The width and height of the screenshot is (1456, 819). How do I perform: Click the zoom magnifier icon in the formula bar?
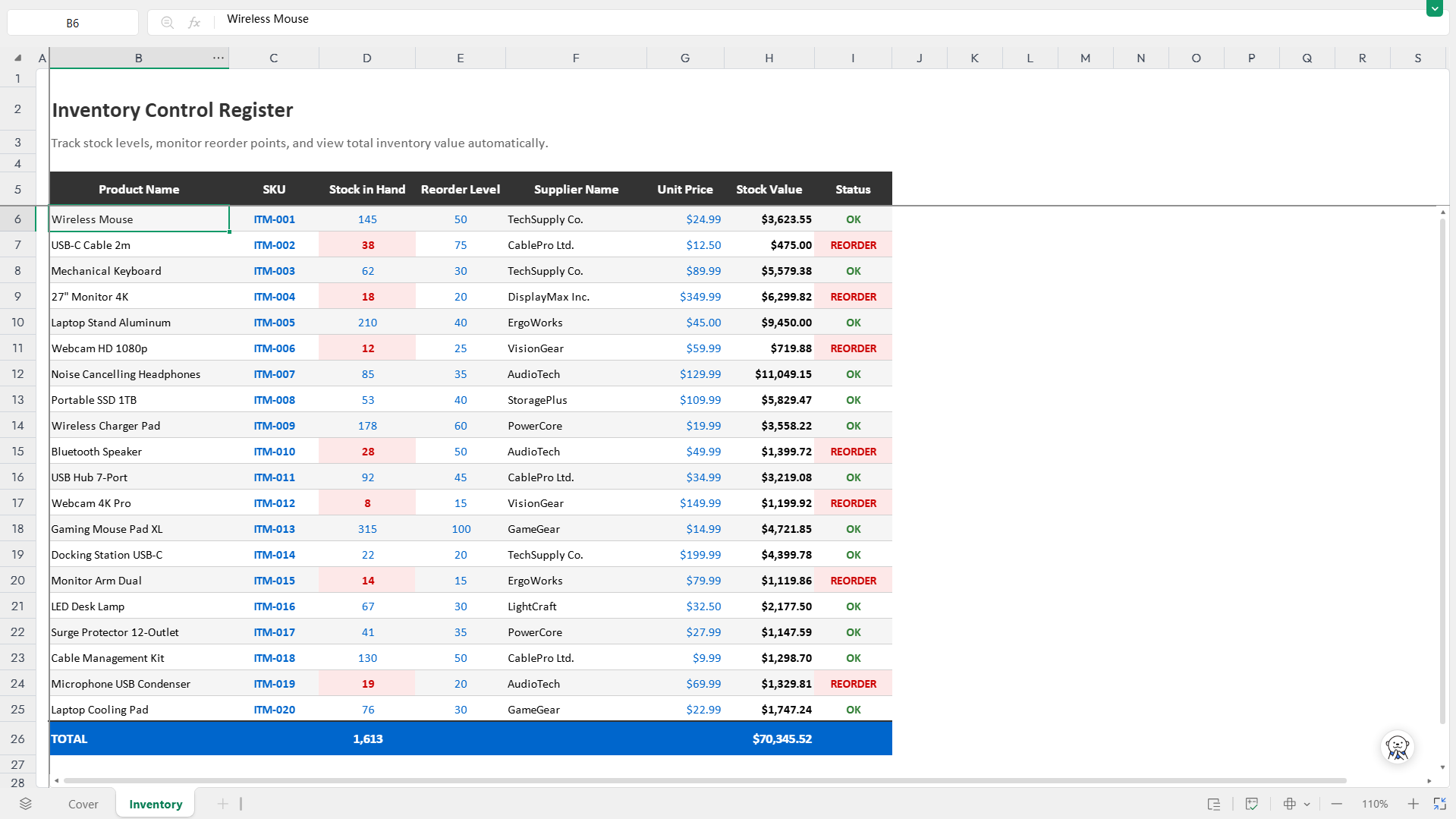168,23
